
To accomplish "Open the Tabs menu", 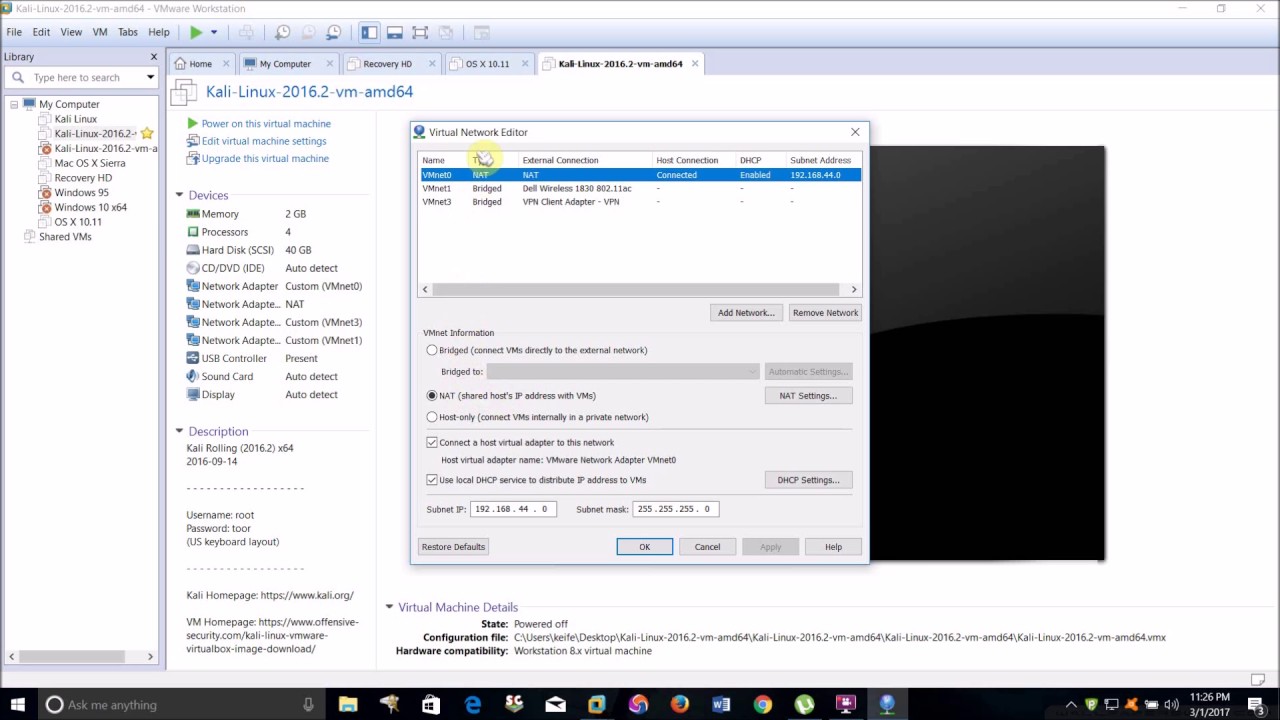I will point(128,32).
